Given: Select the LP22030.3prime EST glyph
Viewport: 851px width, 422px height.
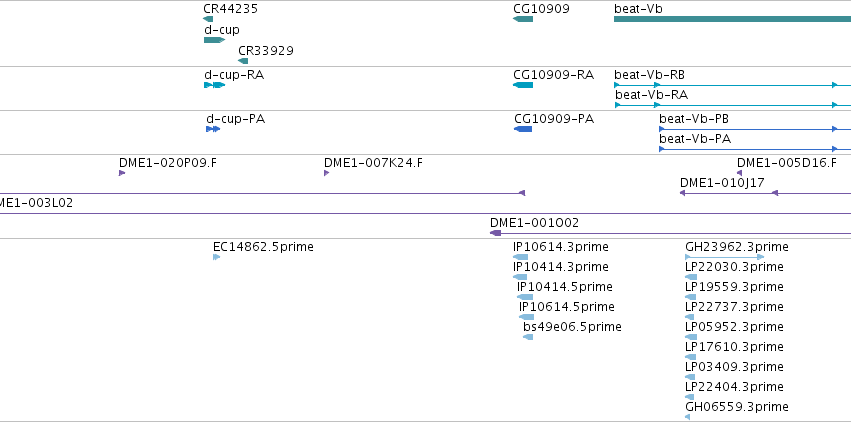Looking at the screenshot, I should (691, 277).
